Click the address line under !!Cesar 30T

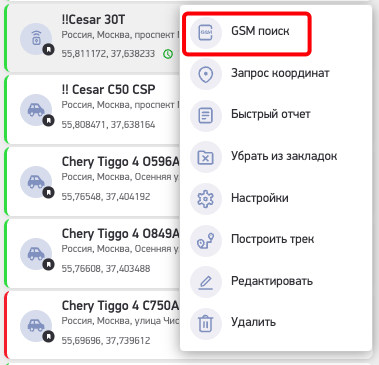(120, 35)
